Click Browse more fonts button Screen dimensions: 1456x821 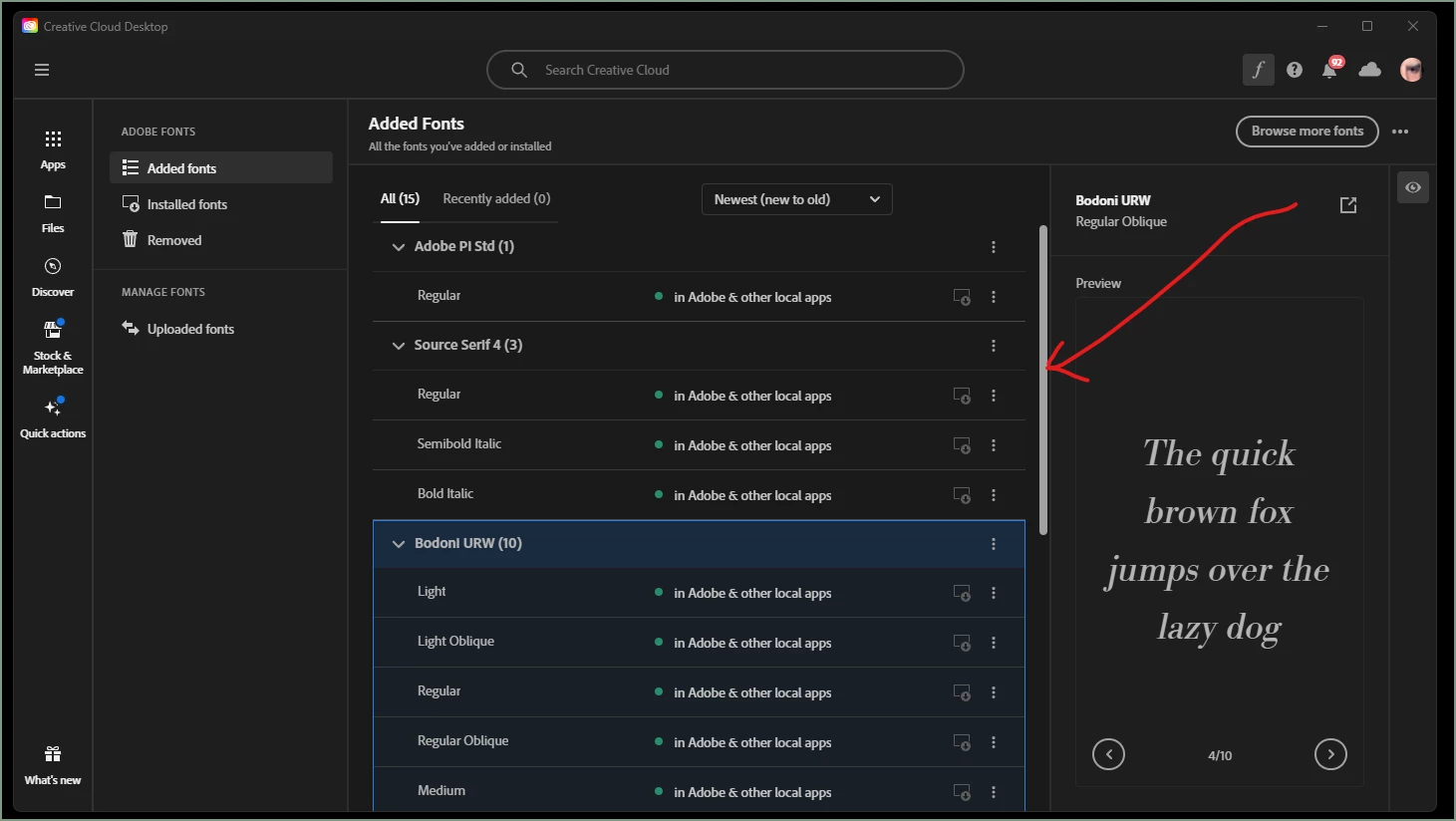(1308, 132)
